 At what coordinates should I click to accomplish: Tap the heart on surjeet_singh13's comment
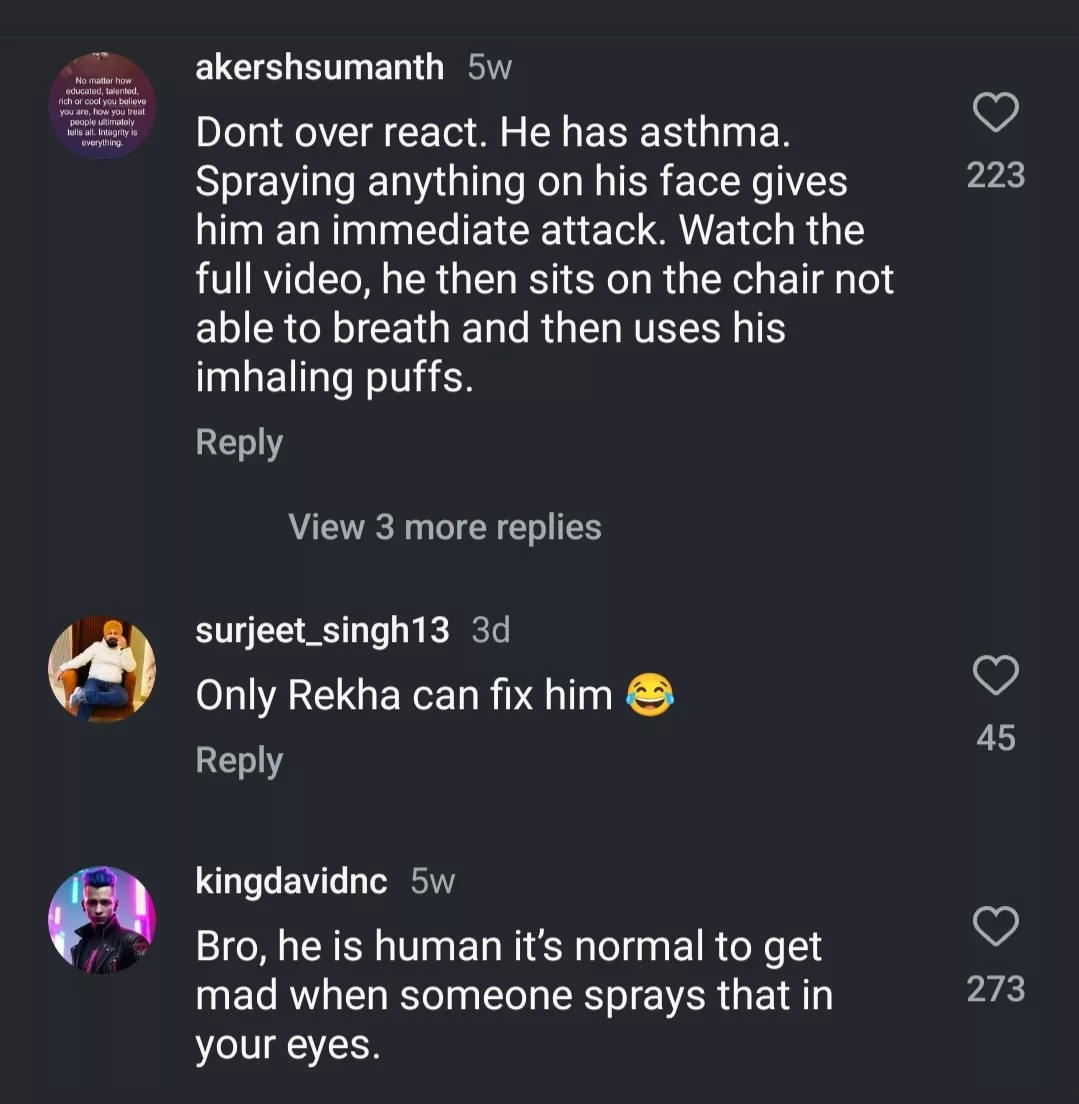click(996, 677)
